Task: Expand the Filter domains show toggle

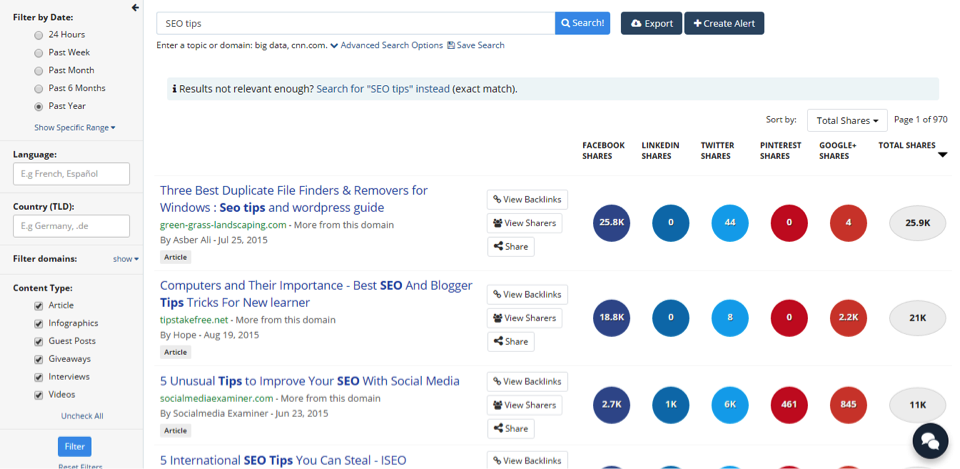Action: (126, 259)
